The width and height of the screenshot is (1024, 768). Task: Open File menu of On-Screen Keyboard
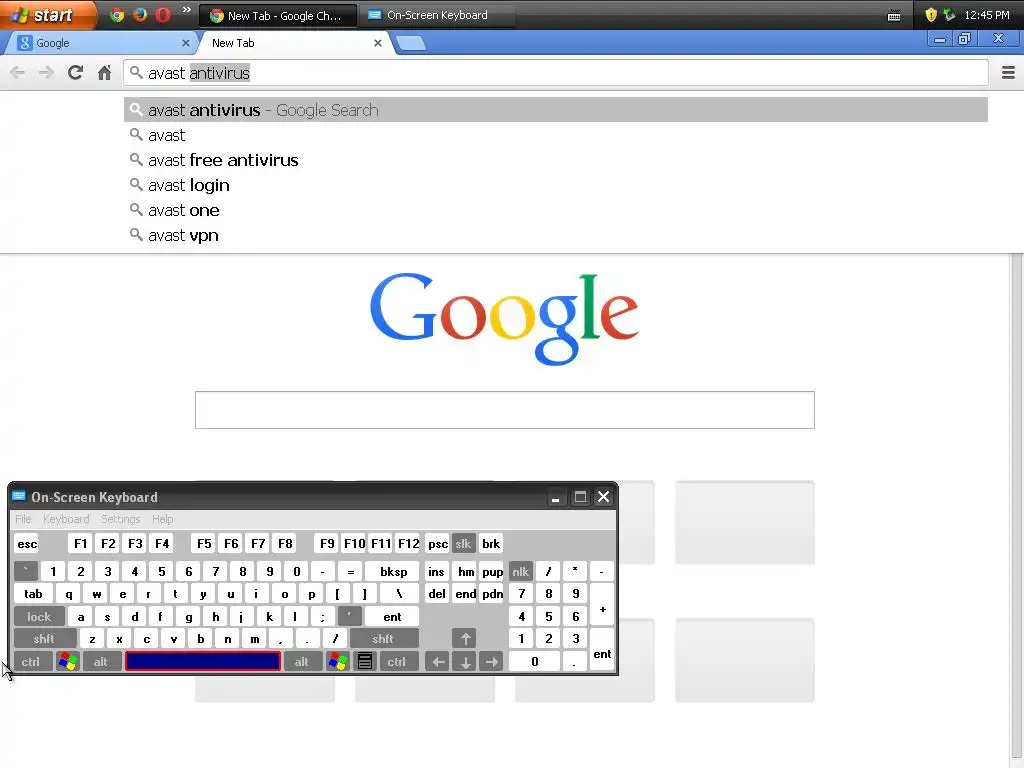(x=24, y=519)
